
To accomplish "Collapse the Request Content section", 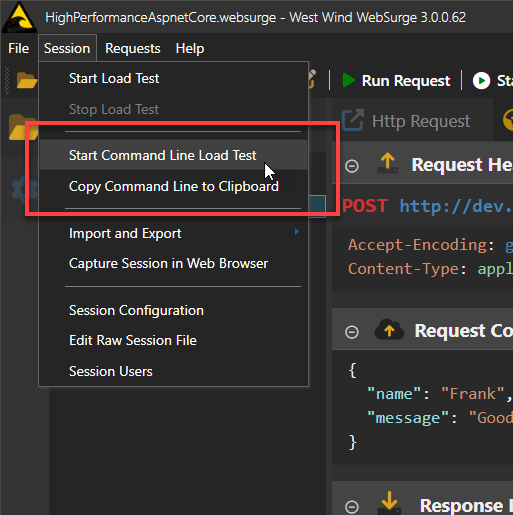I will [352, 332].
